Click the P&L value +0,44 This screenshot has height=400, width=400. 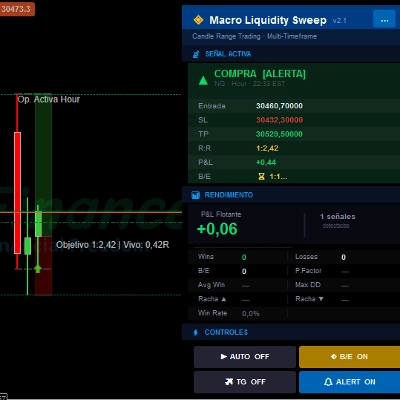pos(266,162)
